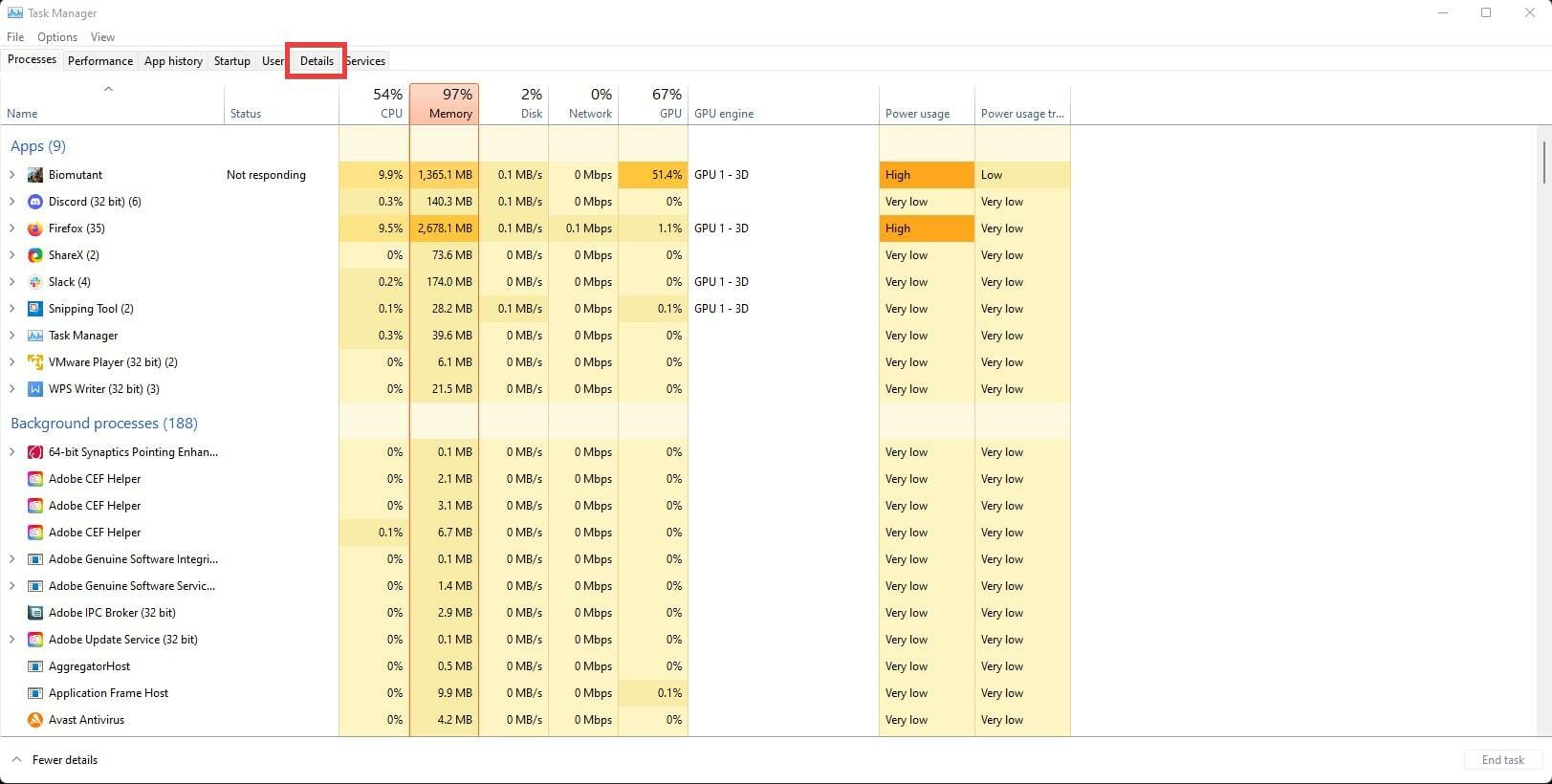Sort processes by Memory column
Screen dimensions: 1552x784
445,103
